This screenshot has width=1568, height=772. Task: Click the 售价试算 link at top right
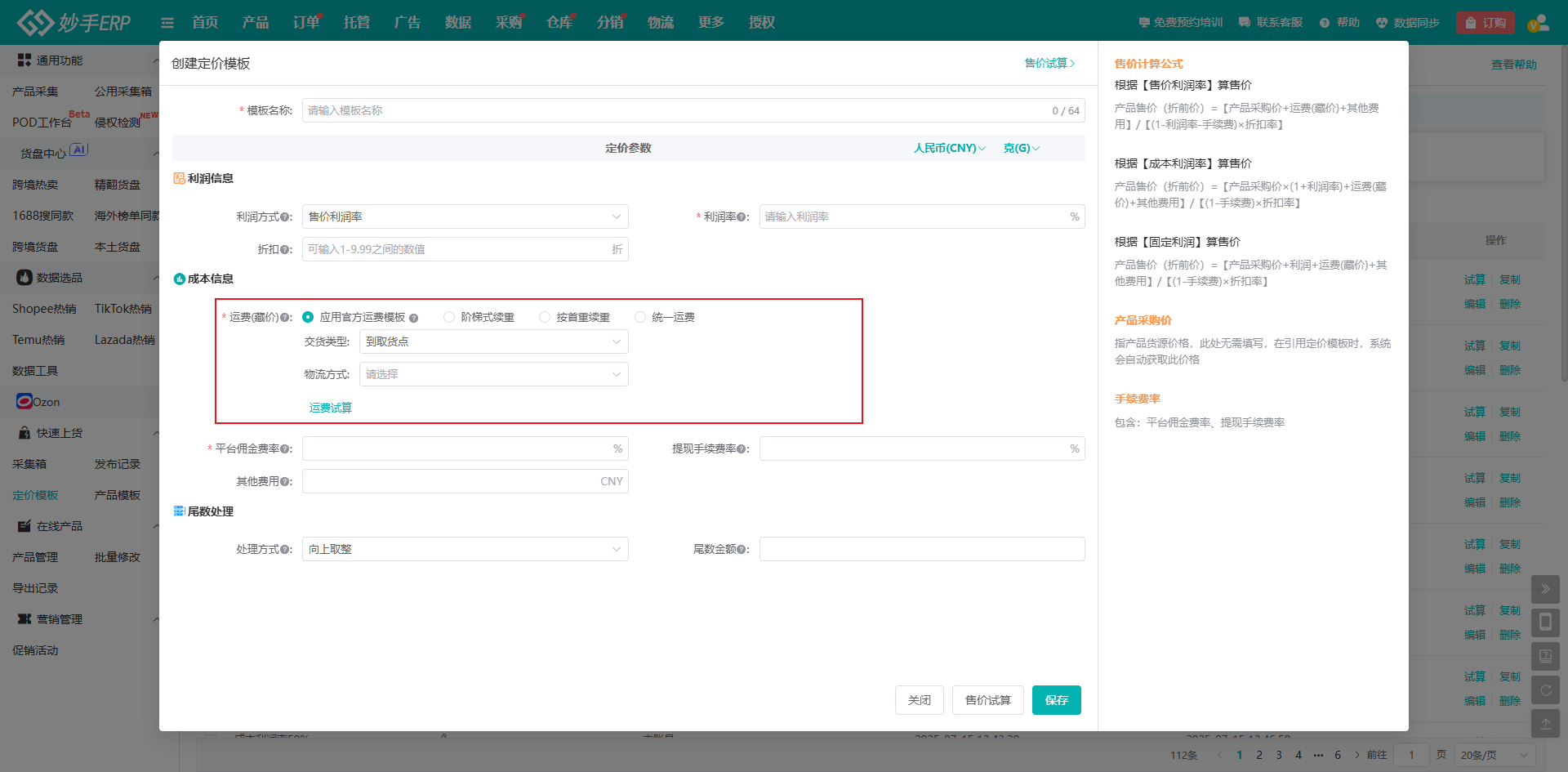pos(1049,63)
